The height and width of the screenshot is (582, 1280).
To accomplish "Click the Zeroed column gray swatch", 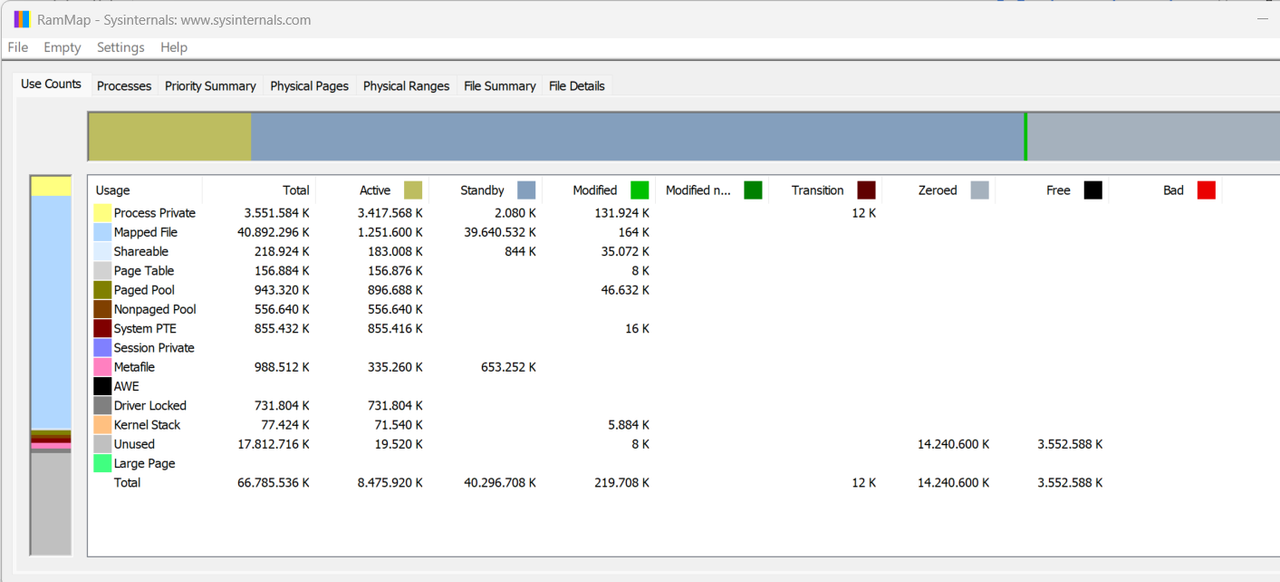I will (x=980, y=190).
